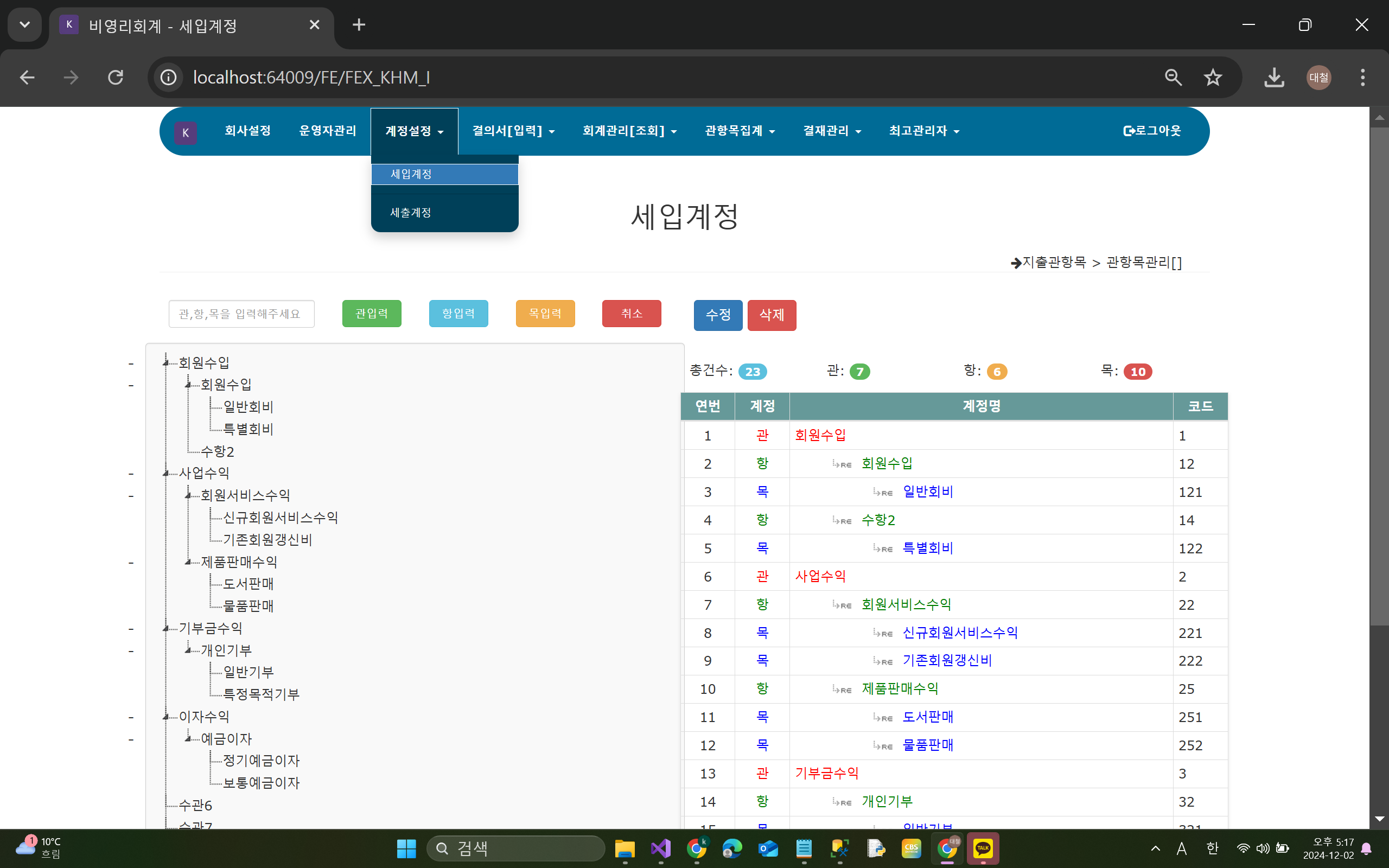Select 특정목적기부 in the tree
The height and width of the screenshot is (868, 1389).
pyautogui.click(x=261, y=694)
